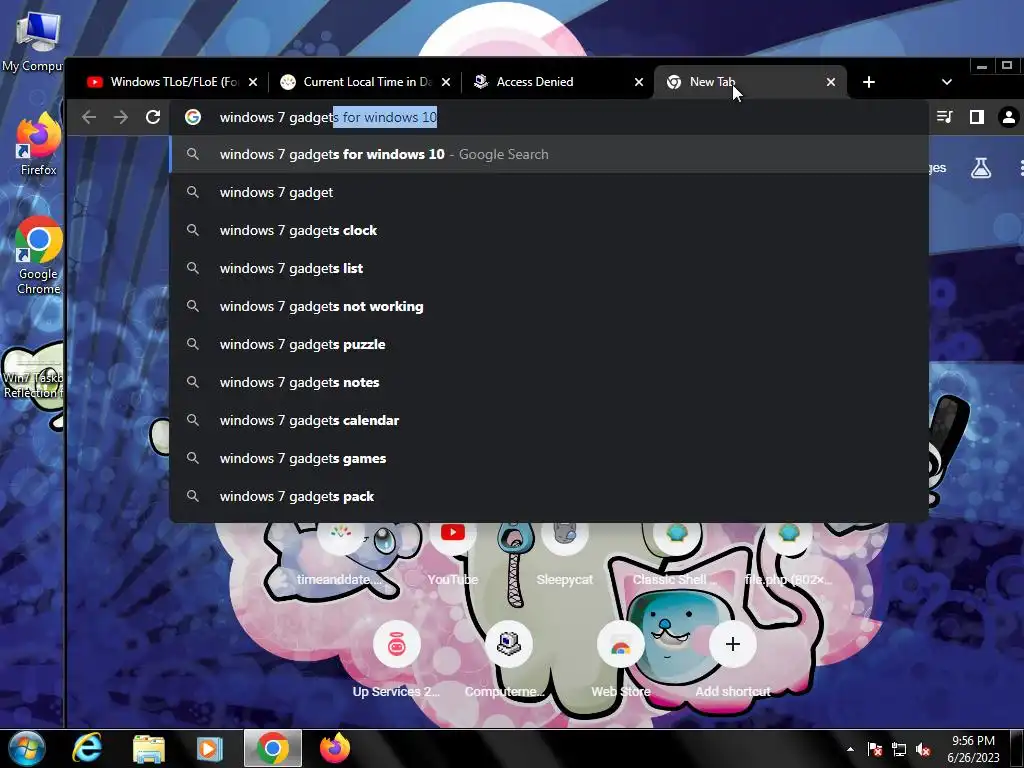Expand the tab search dropdown chevron

click(946, 82)
